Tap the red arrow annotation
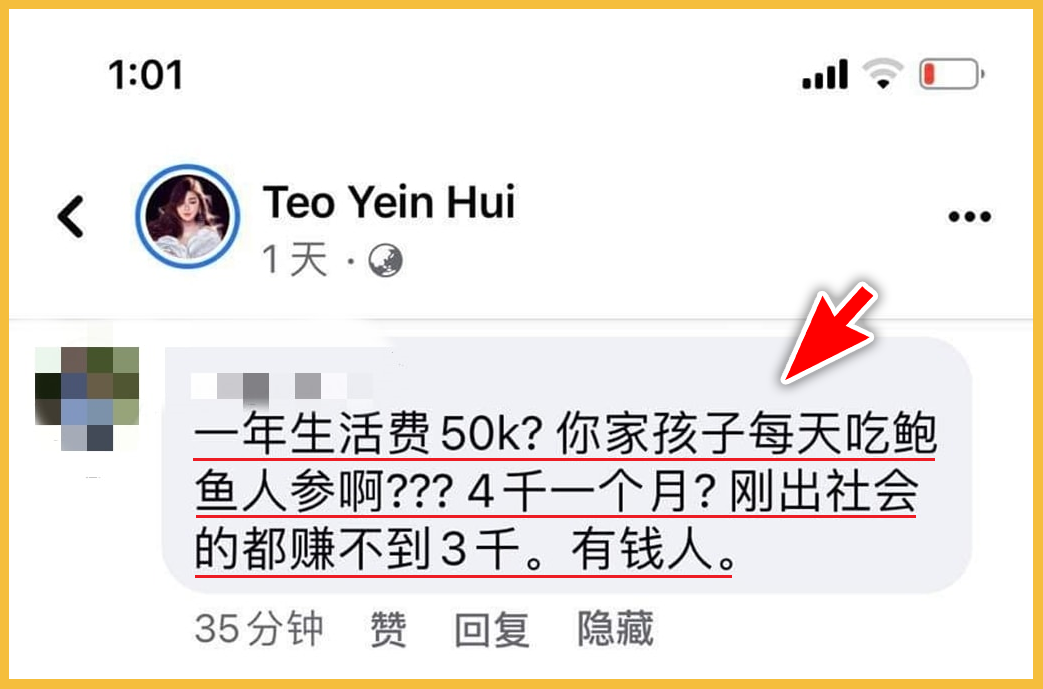 pos(828,333)
